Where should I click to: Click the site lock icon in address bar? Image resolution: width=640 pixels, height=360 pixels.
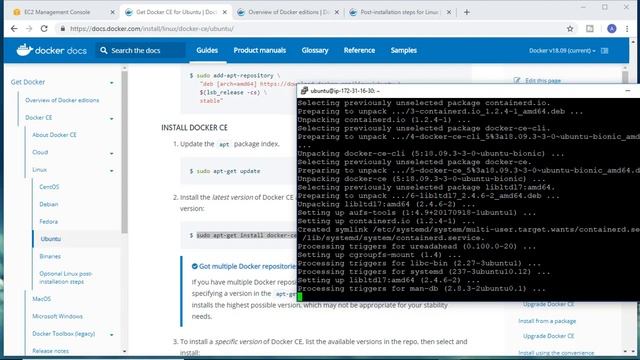(62, 29)
